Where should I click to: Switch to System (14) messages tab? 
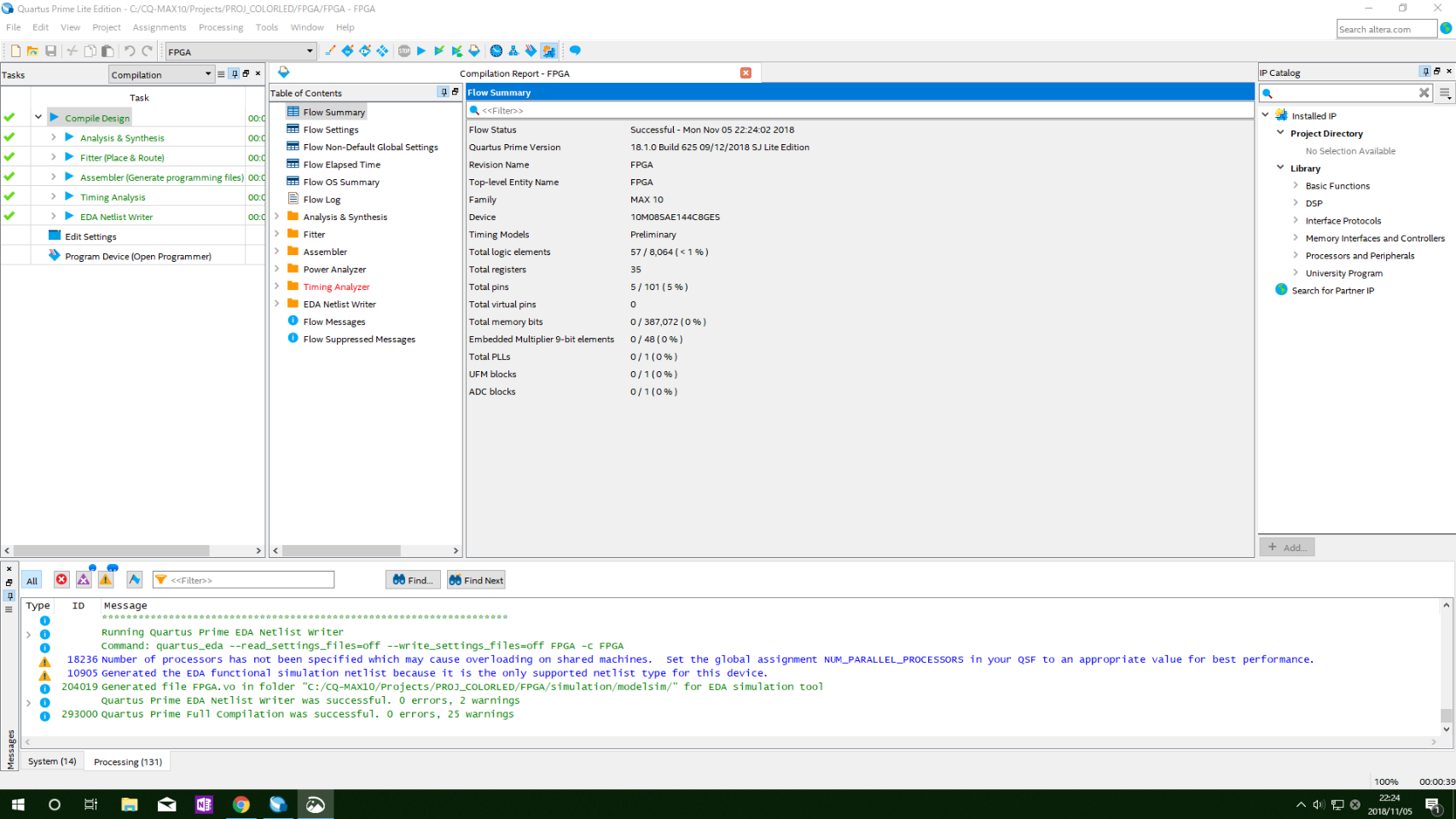point(52,761)
